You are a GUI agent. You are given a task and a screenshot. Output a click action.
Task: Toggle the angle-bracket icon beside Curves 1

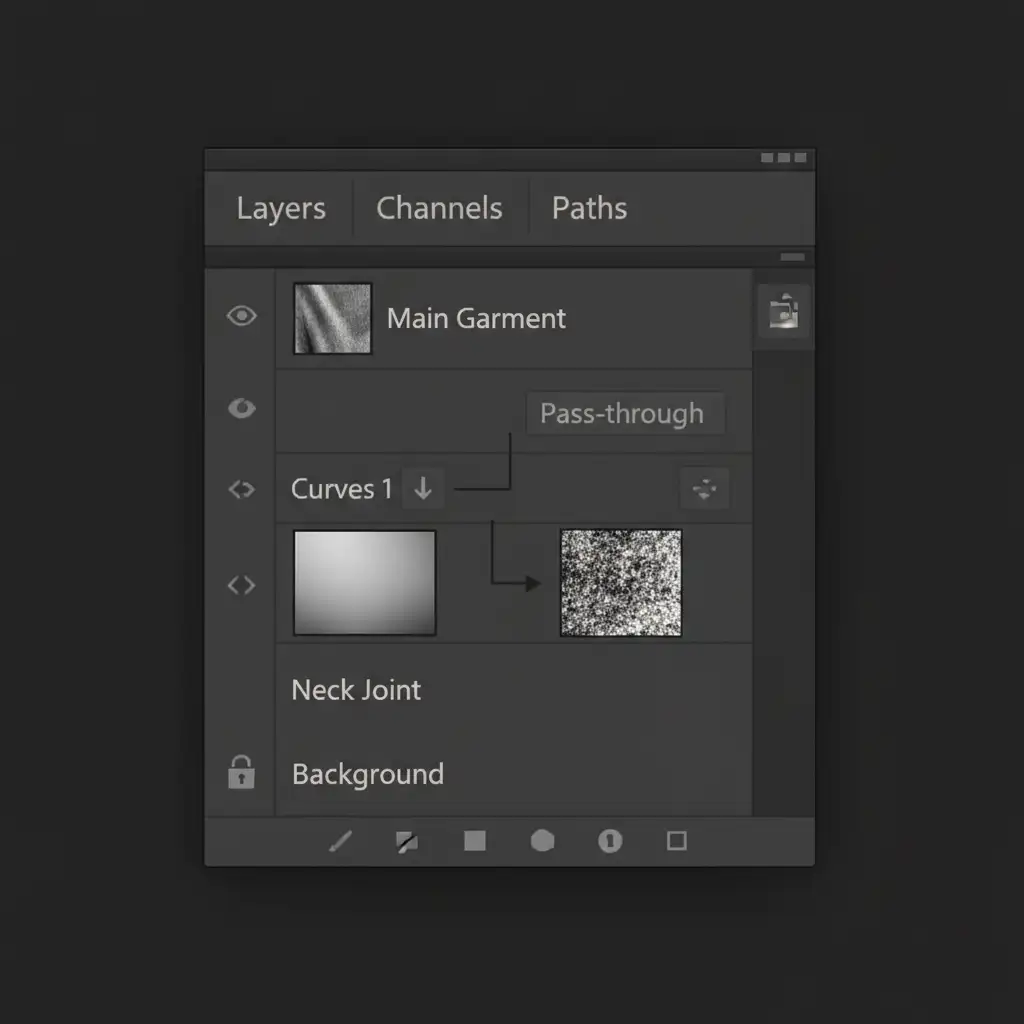241,490
